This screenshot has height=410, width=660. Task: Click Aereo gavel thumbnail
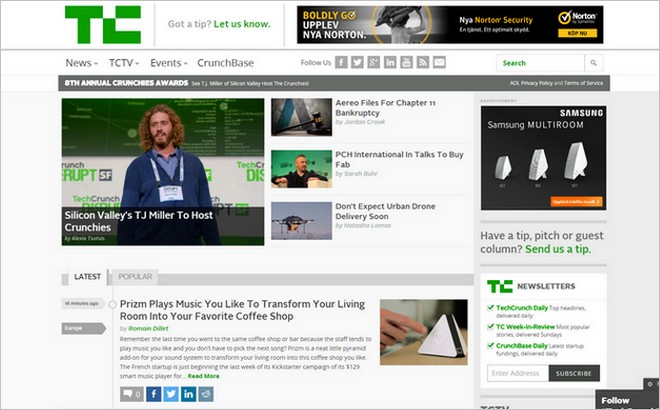coord(301,117)
